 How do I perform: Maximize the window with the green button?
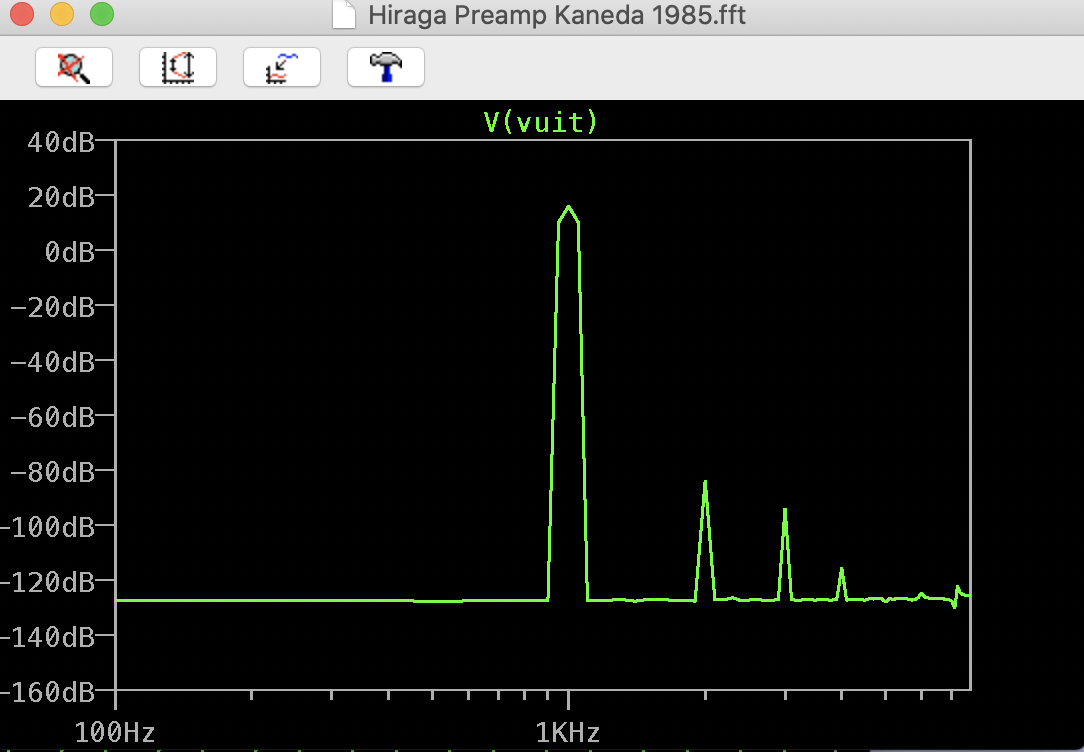point(102,14)
